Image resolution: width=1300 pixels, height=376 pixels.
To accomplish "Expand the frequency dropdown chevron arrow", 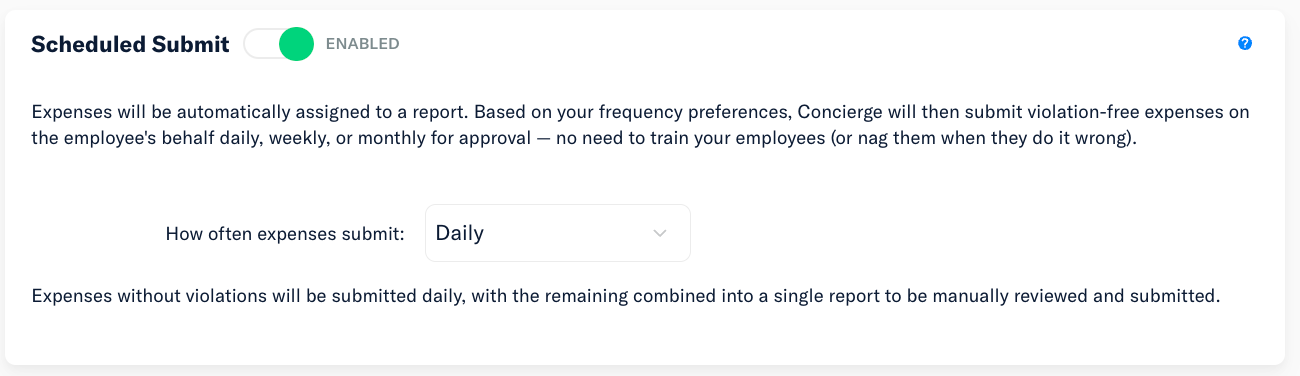I will tap(659, 233).
